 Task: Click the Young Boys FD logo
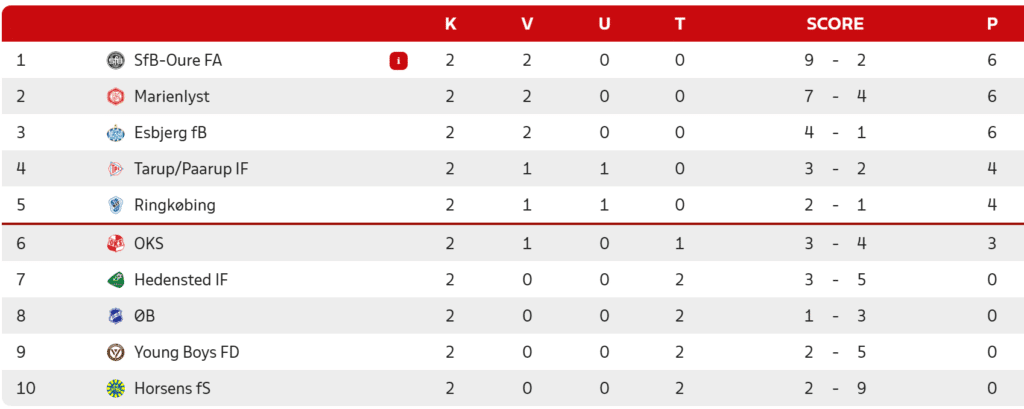tap(115, 353)
